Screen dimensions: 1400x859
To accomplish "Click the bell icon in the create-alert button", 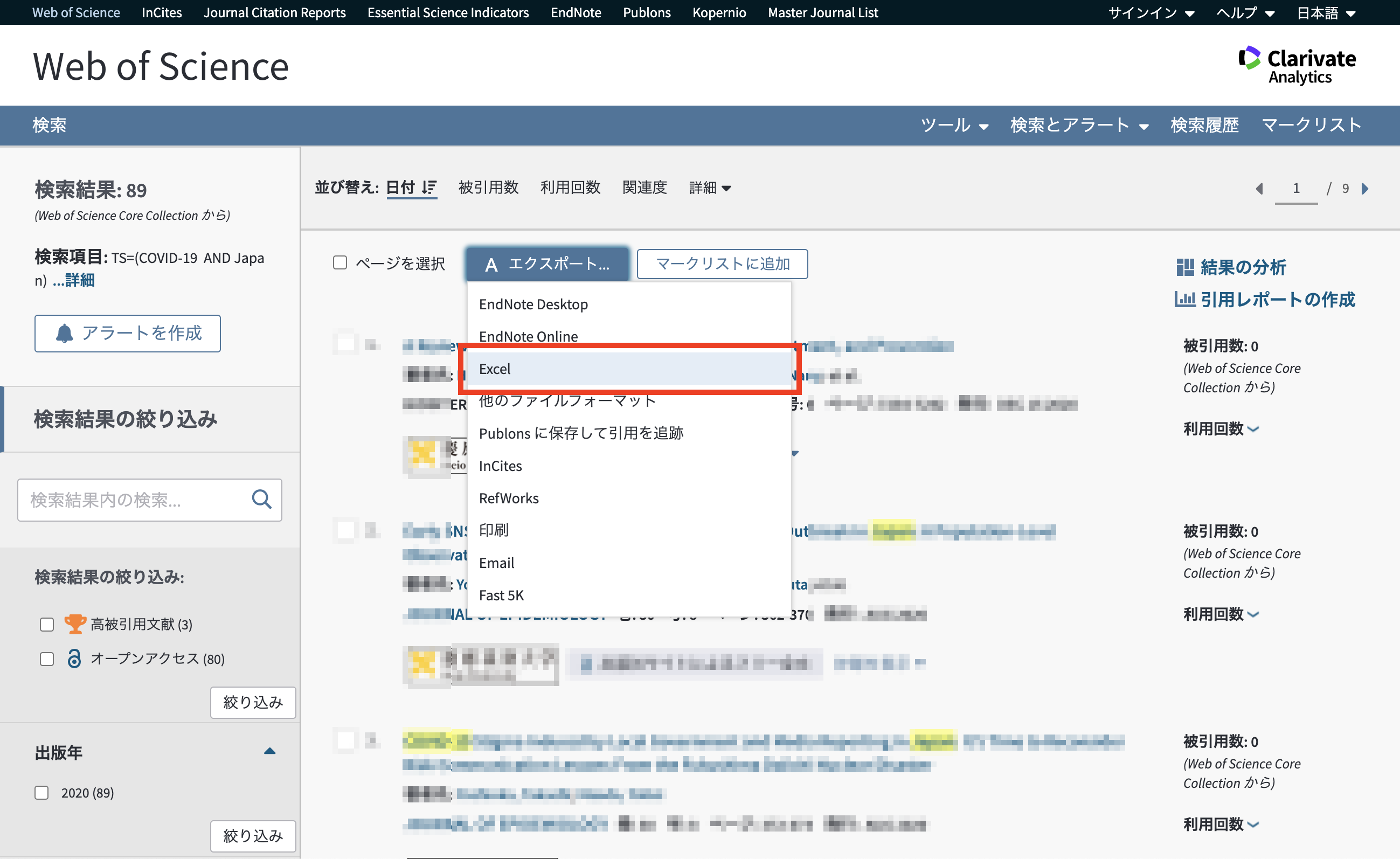I will pos(64,333).
